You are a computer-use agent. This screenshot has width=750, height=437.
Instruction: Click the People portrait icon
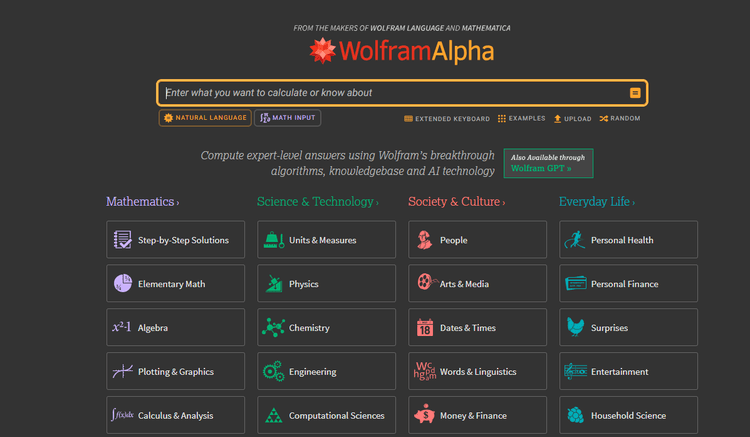(424, 240)
